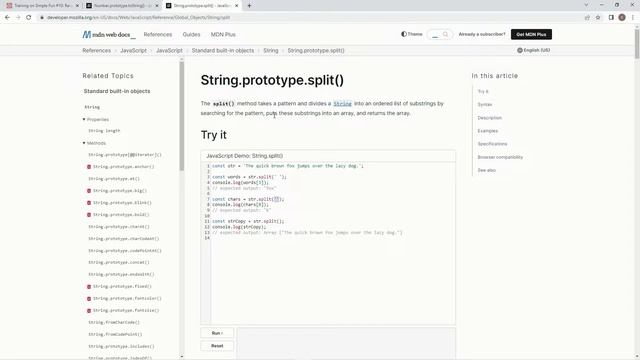Viewport: 640px width, 360px height.
Task: Run the JavaScript demo code
Action: (x=217, y=333)
